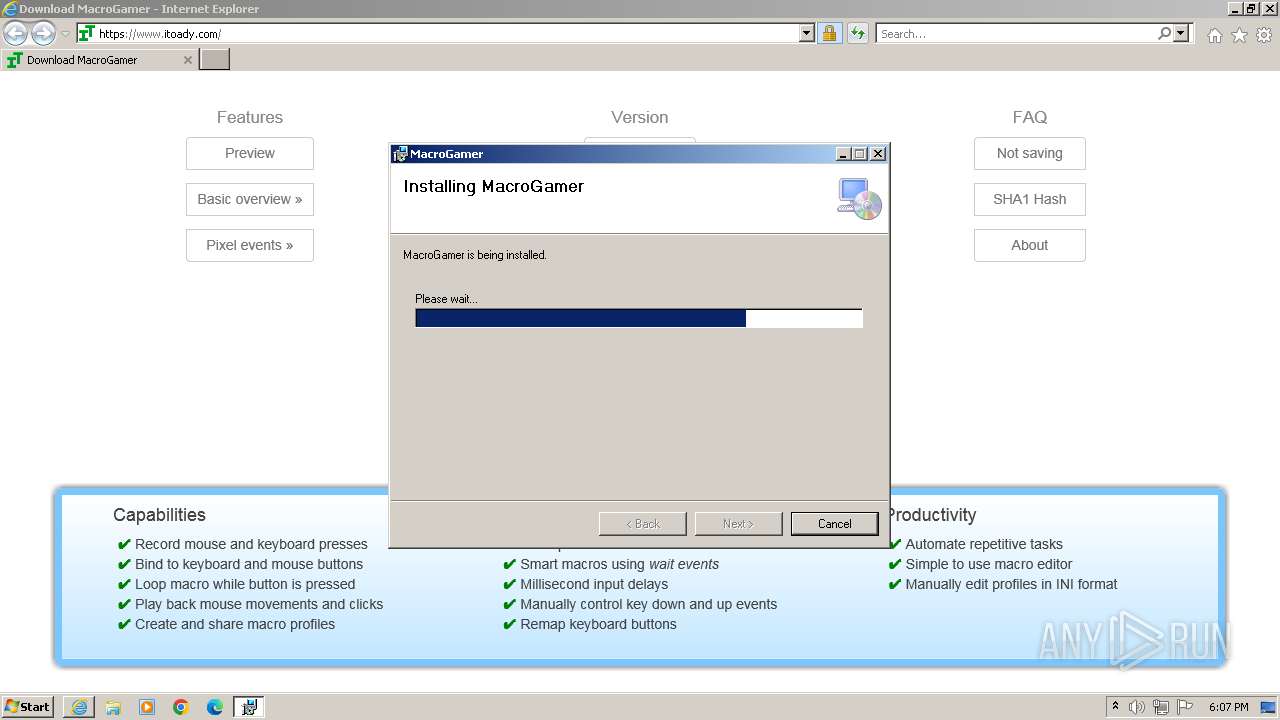The width and height of the screenshot is (1280, 720).
Task: Click the Preview button under Features
Action: click(250, 153)
